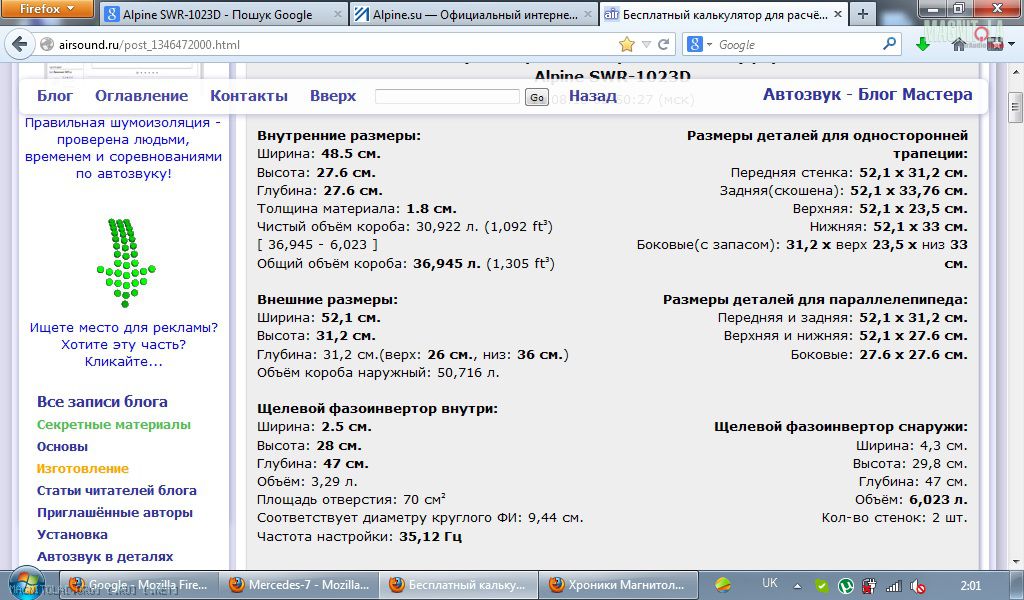Reload the page with the refresh icon
Screen dimensions: 1024x600
click(x=664, y=44)
